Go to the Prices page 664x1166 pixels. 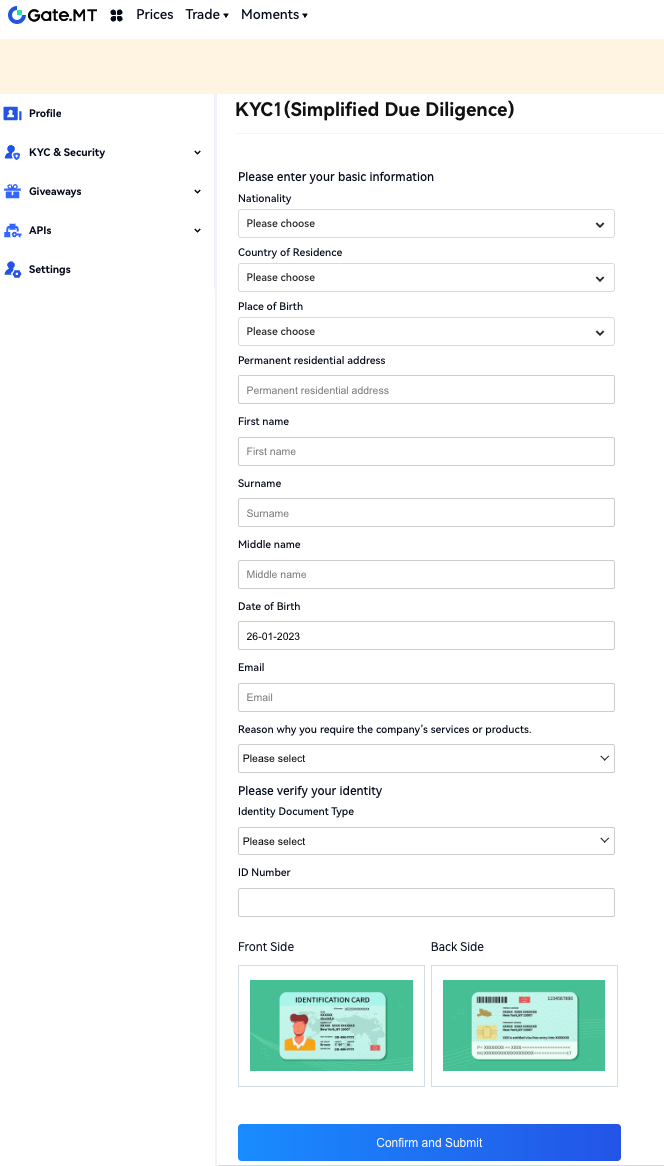pyautogui.click(x=155, y=15)
